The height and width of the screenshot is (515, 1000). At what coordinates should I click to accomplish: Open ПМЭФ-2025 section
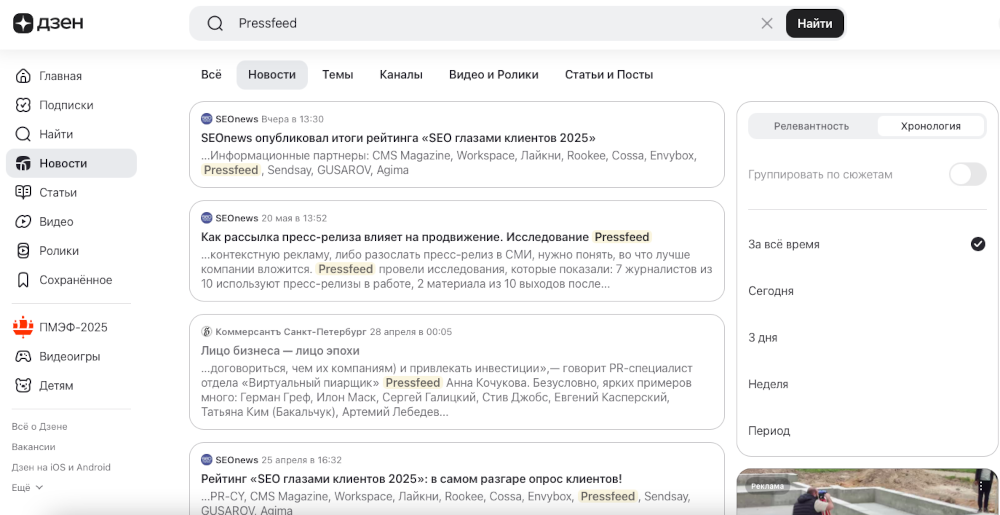coord(71,328)
